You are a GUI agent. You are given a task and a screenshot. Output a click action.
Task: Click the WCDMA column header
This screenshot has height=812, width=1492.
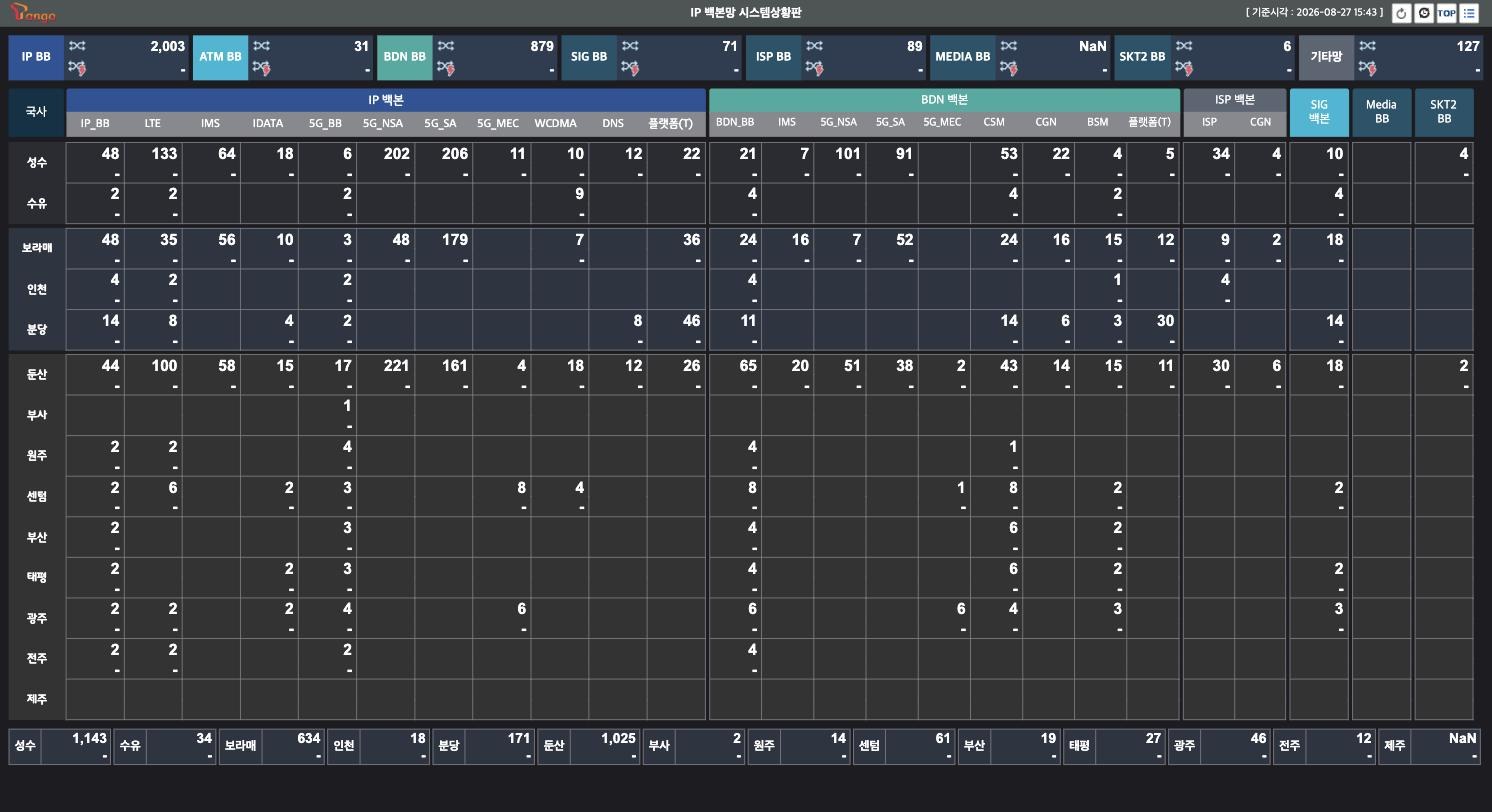coord(555,124)
